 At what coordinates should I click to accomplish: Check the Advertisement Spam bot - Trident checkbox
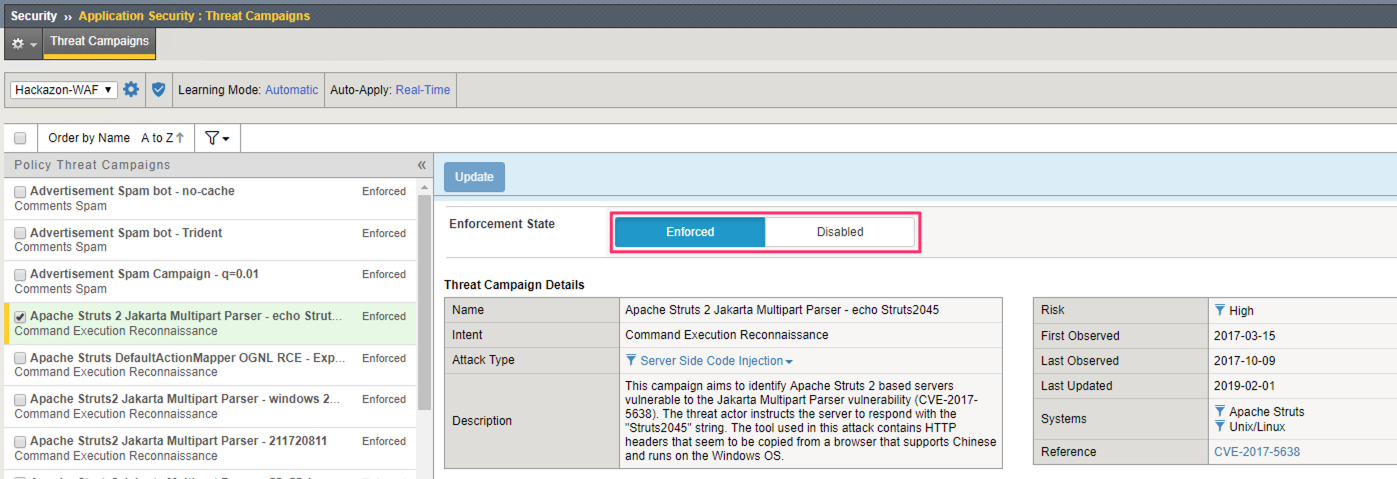21,233
